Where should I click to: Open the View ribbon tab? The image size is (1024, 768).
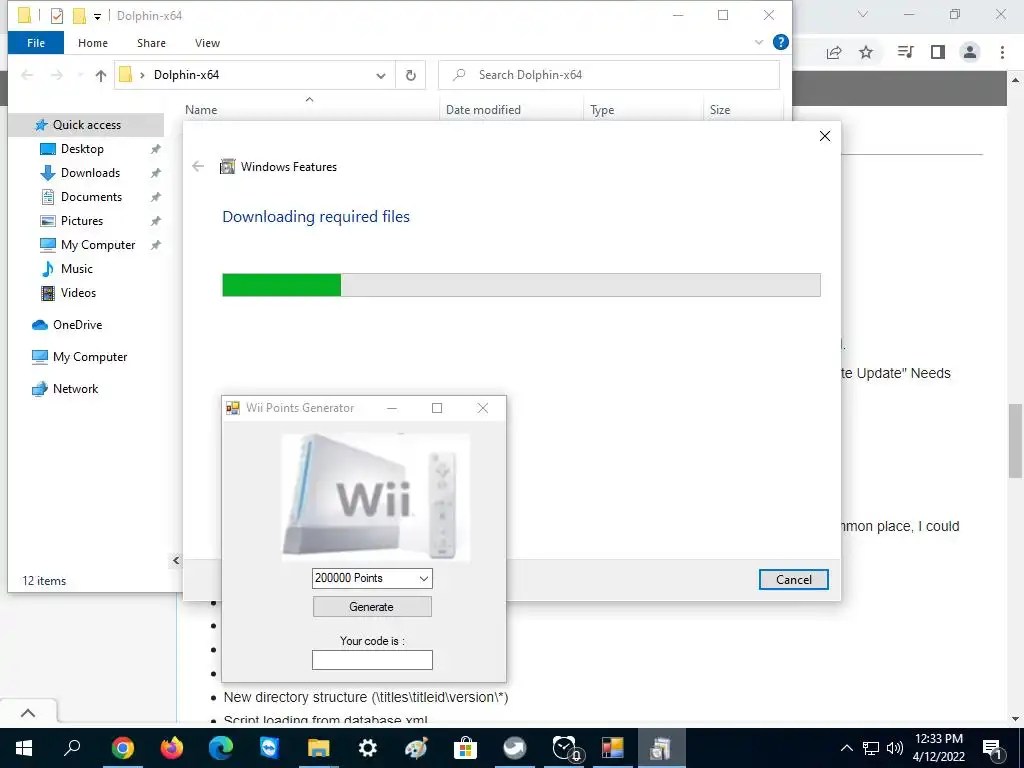(207, 43)
